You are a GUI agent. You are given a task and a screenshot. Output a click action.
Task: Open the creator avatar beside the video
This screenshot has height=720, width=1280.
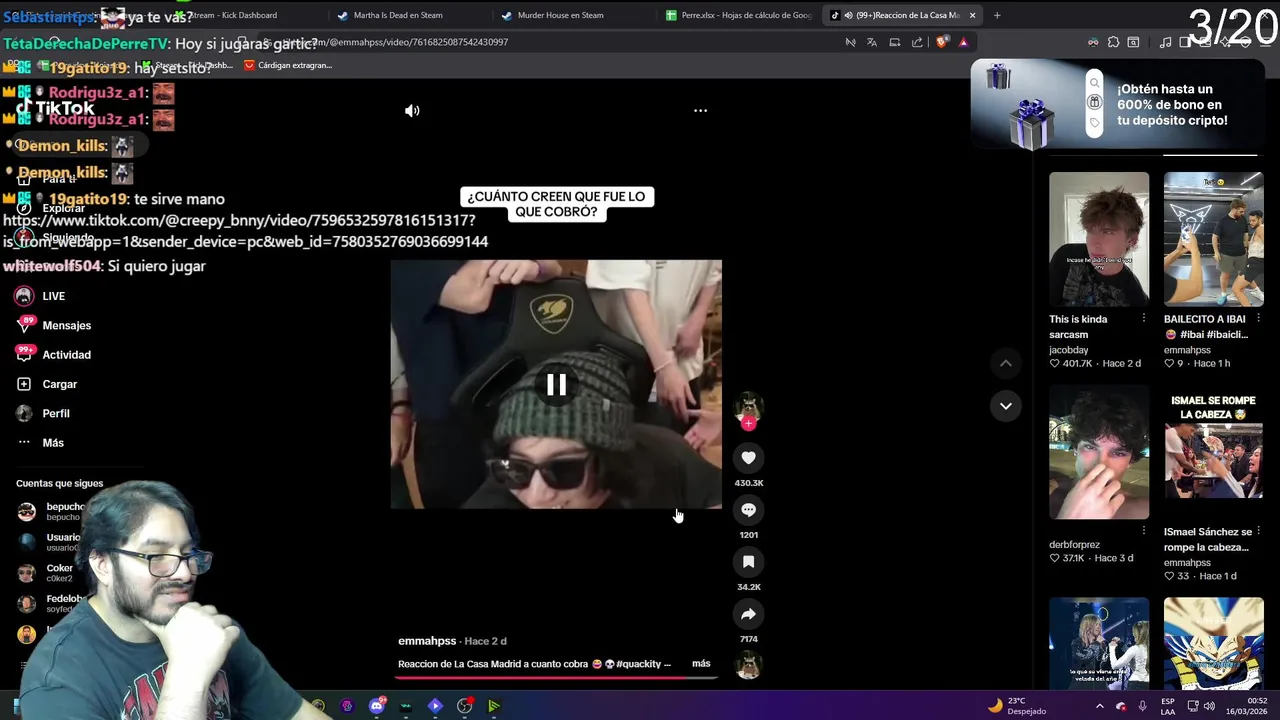click(748, 405)
